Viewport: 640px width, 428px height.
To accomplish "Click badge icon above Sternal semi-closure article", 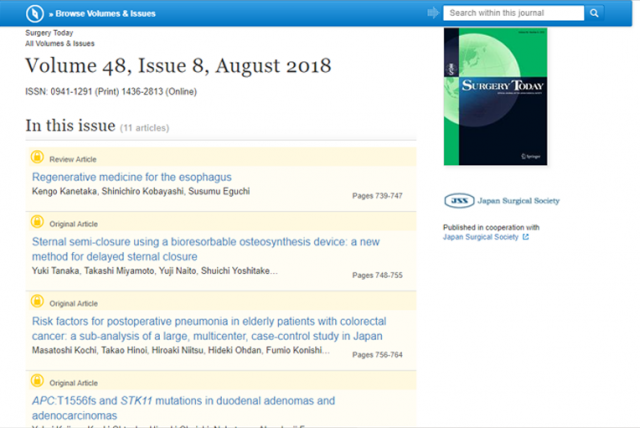I will (x=37, y=223).
